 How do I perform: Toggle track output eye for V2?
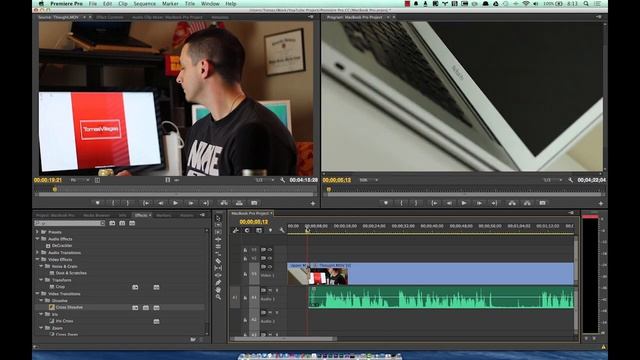coord(270,258)
